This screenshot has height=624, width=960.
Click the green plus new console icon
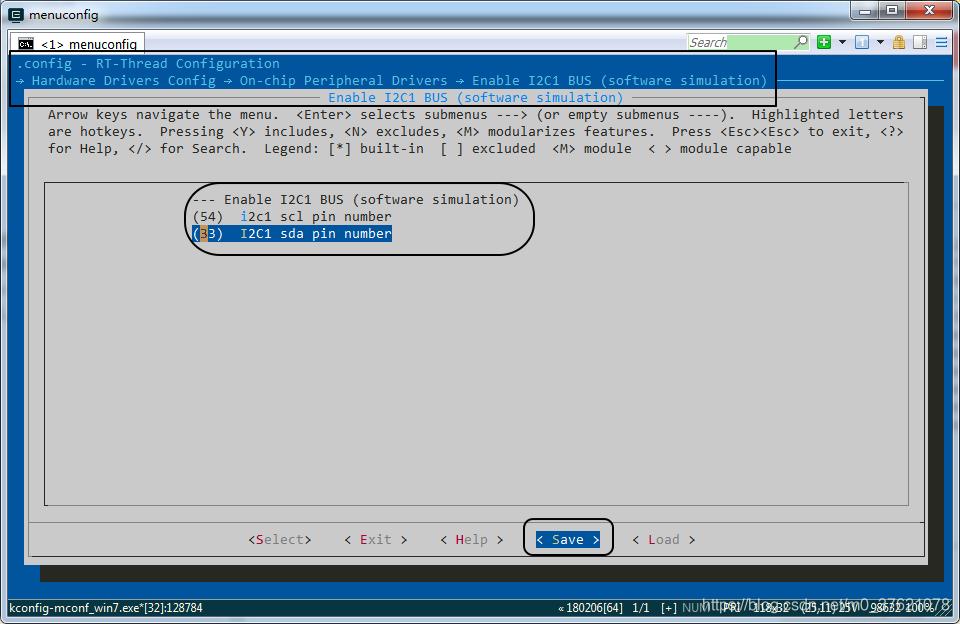click(824, 42)
